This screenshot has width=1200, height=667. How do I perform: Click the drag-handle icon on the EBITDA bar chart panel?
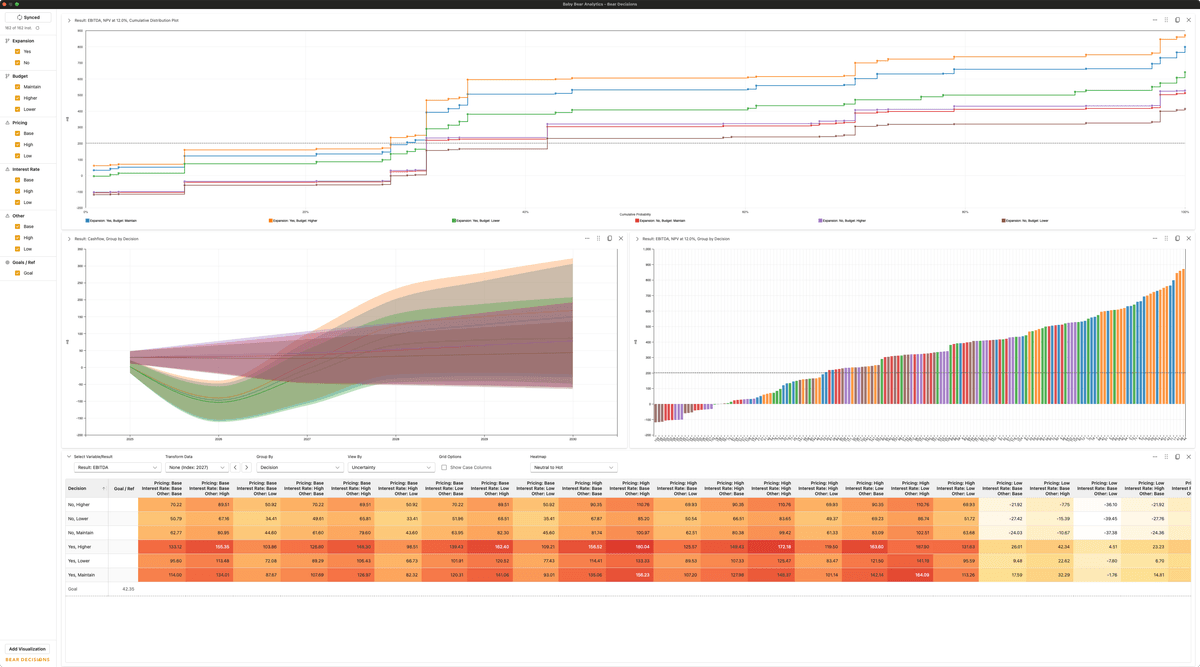1168,238
